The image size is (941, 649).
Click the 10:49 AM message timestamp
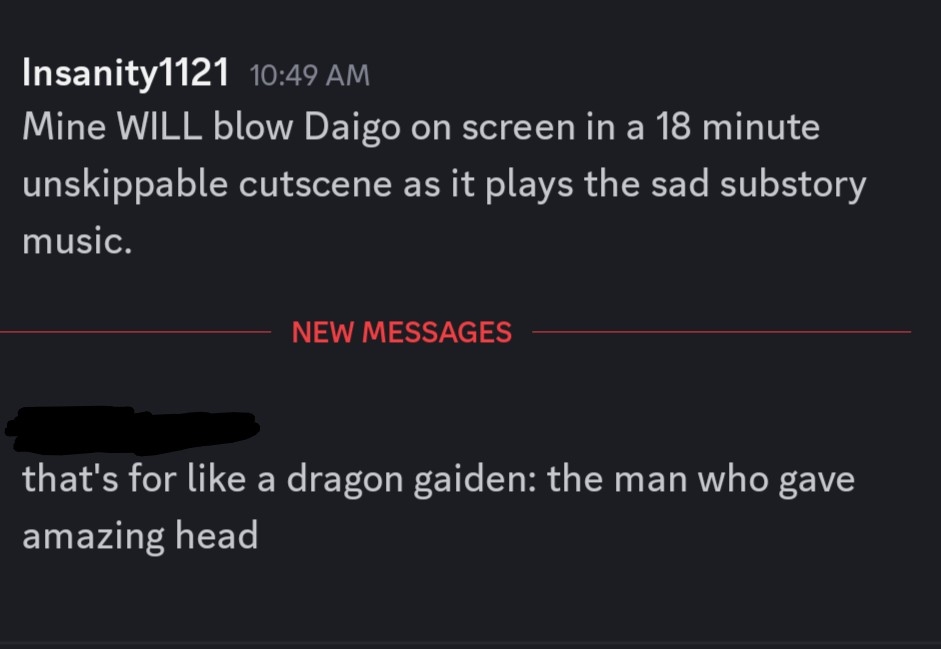[310, 76]
